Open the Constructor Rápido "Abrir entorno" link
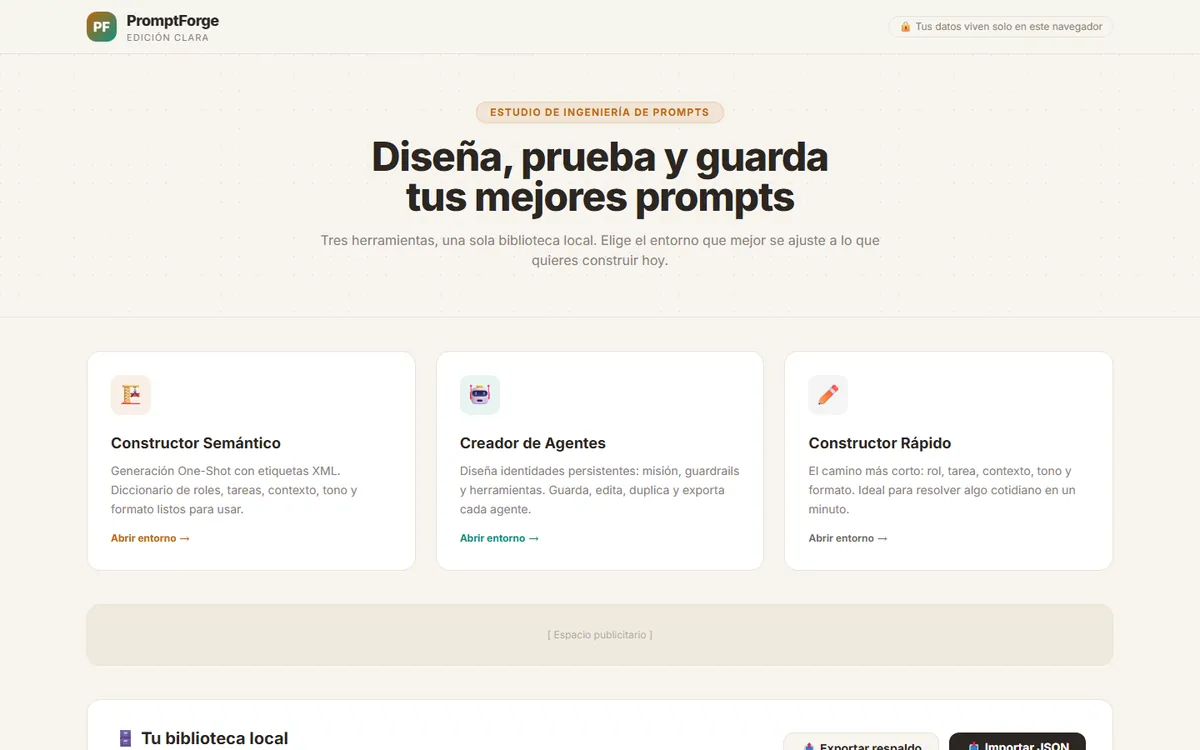Screen dimensions: 1200x750 tap(848, 538)
